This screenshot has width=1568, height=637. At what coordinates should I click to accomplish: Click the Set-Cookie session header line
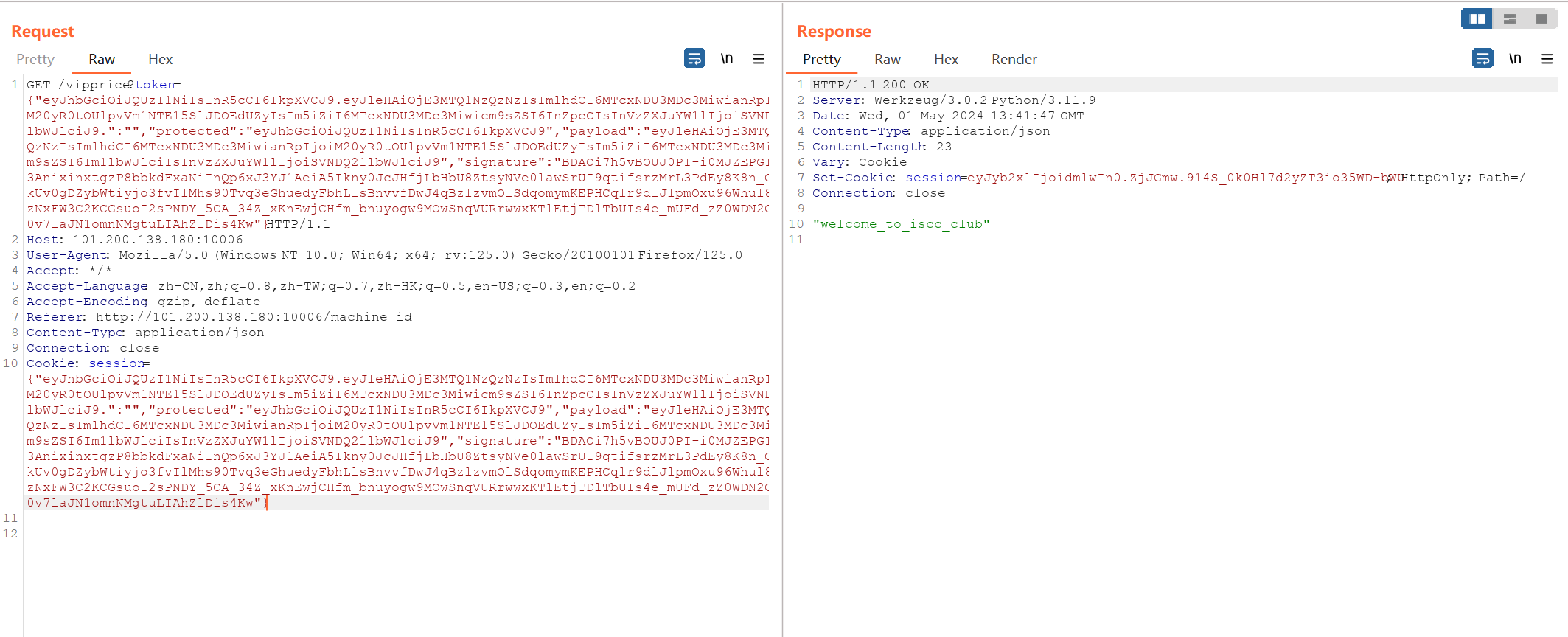pos(1169,178)
